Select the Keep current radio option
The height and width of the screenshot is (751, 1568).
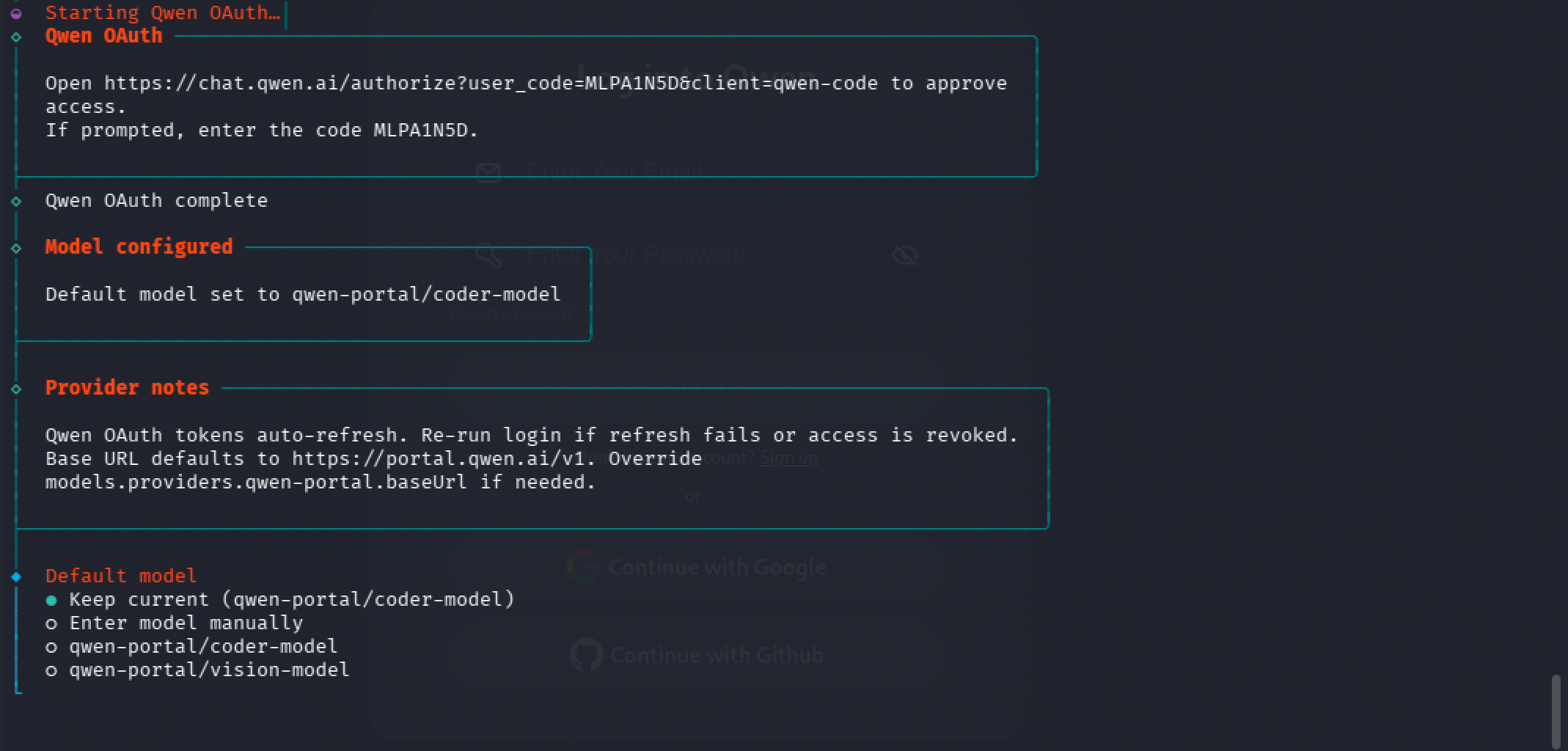[51, 600]
